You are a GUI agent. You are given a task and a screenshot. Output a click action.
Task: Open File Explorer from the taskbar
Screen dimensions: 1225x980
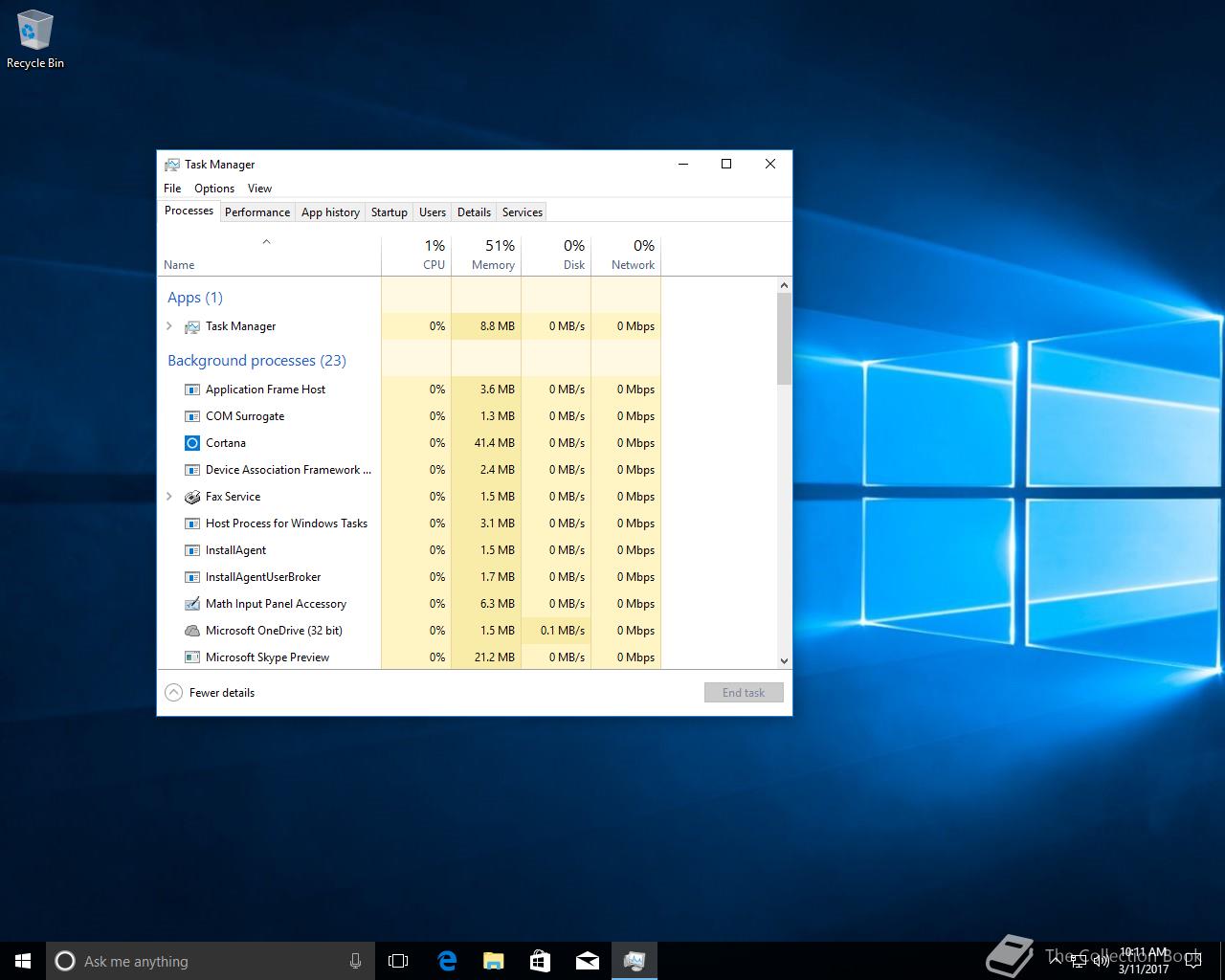pyautogui.click(x=493, y=961)
